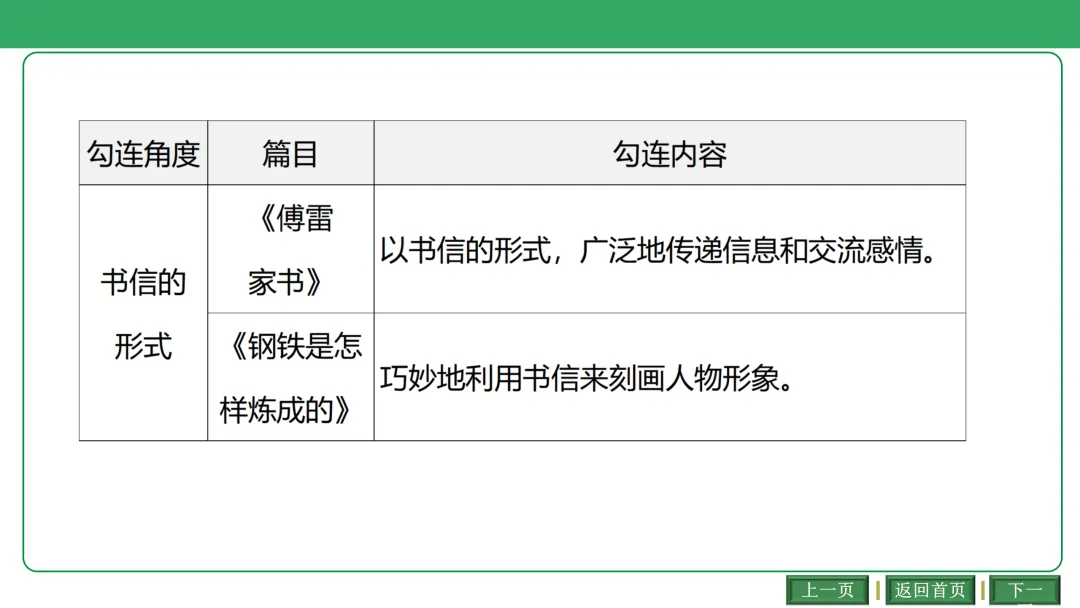
Task: Click the 书信的形式 cell
Action: pos(143,313)
